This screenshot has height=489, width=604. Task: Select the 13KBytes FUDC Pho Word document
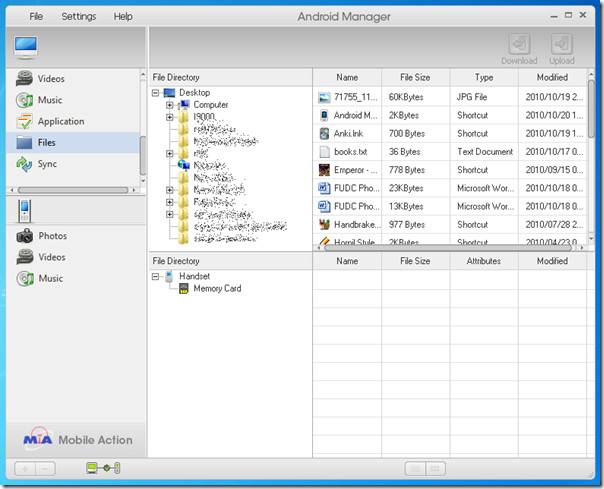(x=324, y=207)
